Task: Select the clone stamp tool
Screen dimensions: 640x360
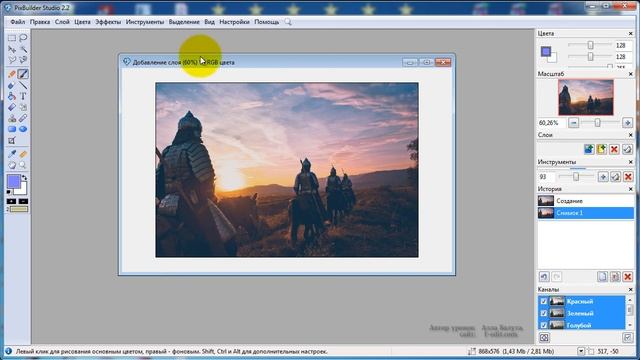Action: click(12, 118)
